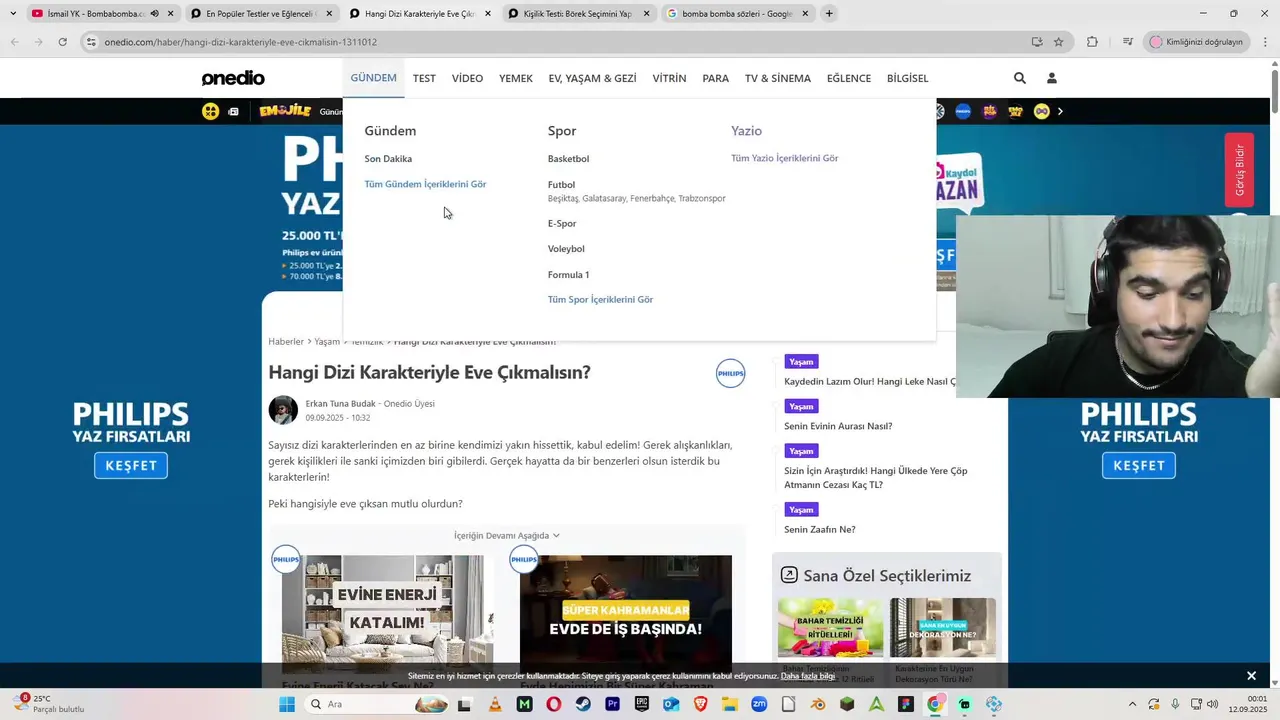1280x720 pixels.
Task: Open the PARA menu
Action: [715, 78]
